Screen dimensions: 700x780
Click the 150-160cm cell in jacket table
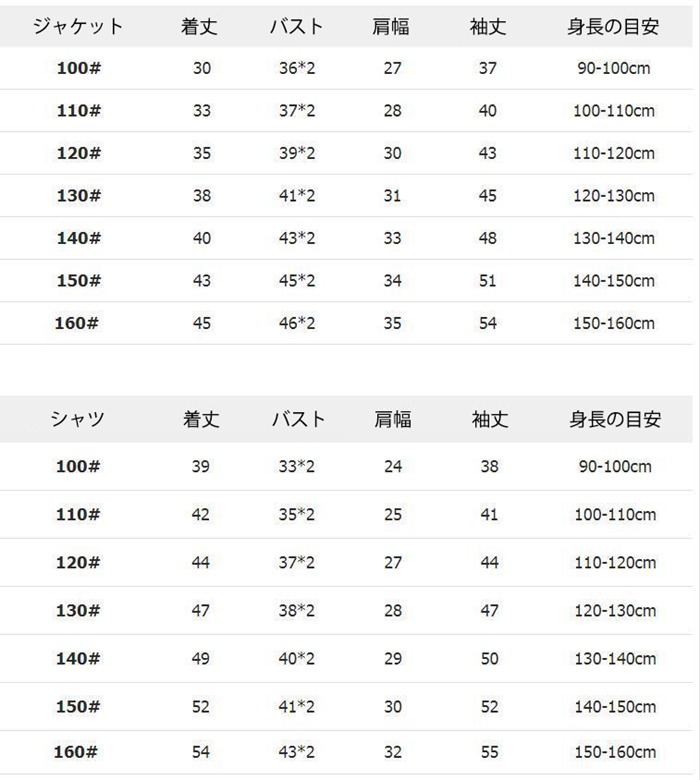(613, 323)
